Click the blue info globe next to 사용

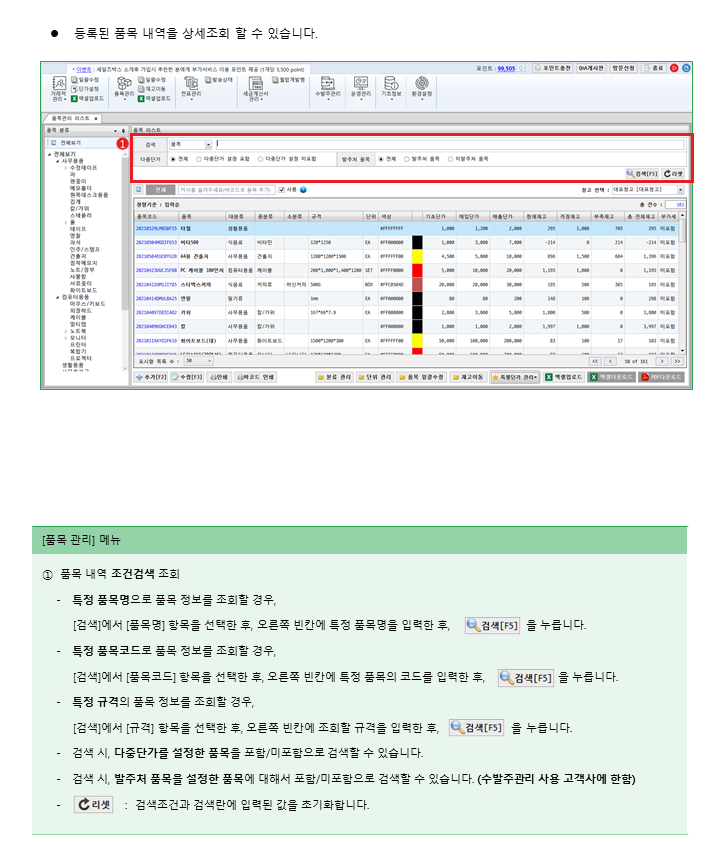click(303, 190)
